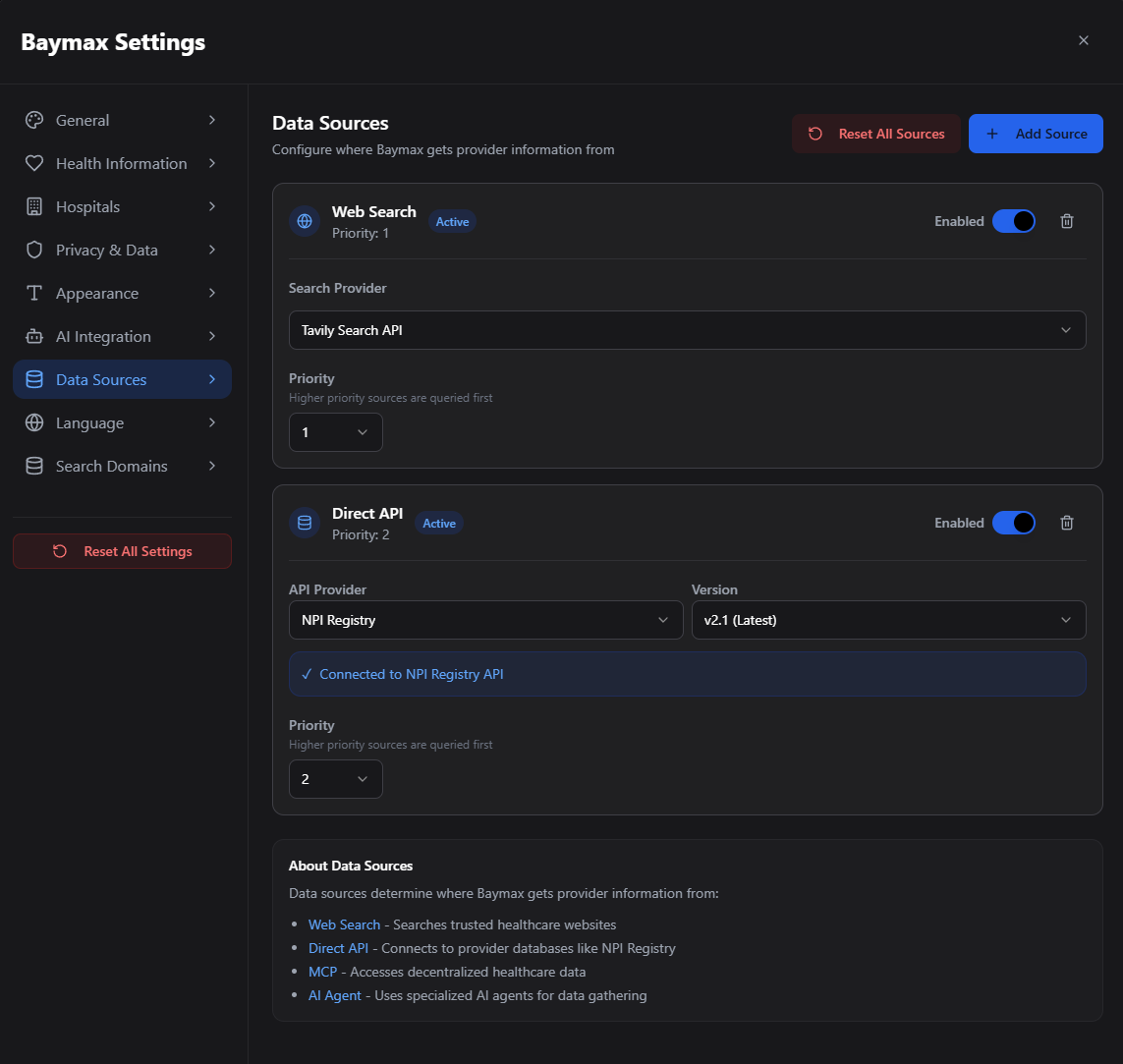1123x1064 pixels.
Task: Click the Appearance typography icon
Action: (33, 293)
